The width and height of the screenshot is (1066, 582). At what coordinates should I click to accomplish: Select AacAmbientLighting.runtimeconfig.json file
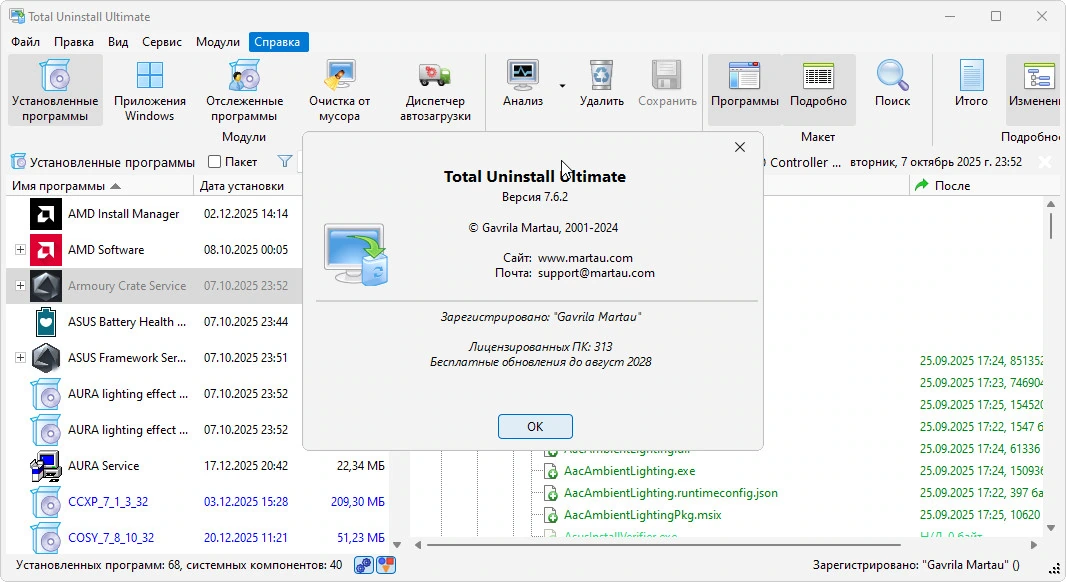tap(670, 493)
